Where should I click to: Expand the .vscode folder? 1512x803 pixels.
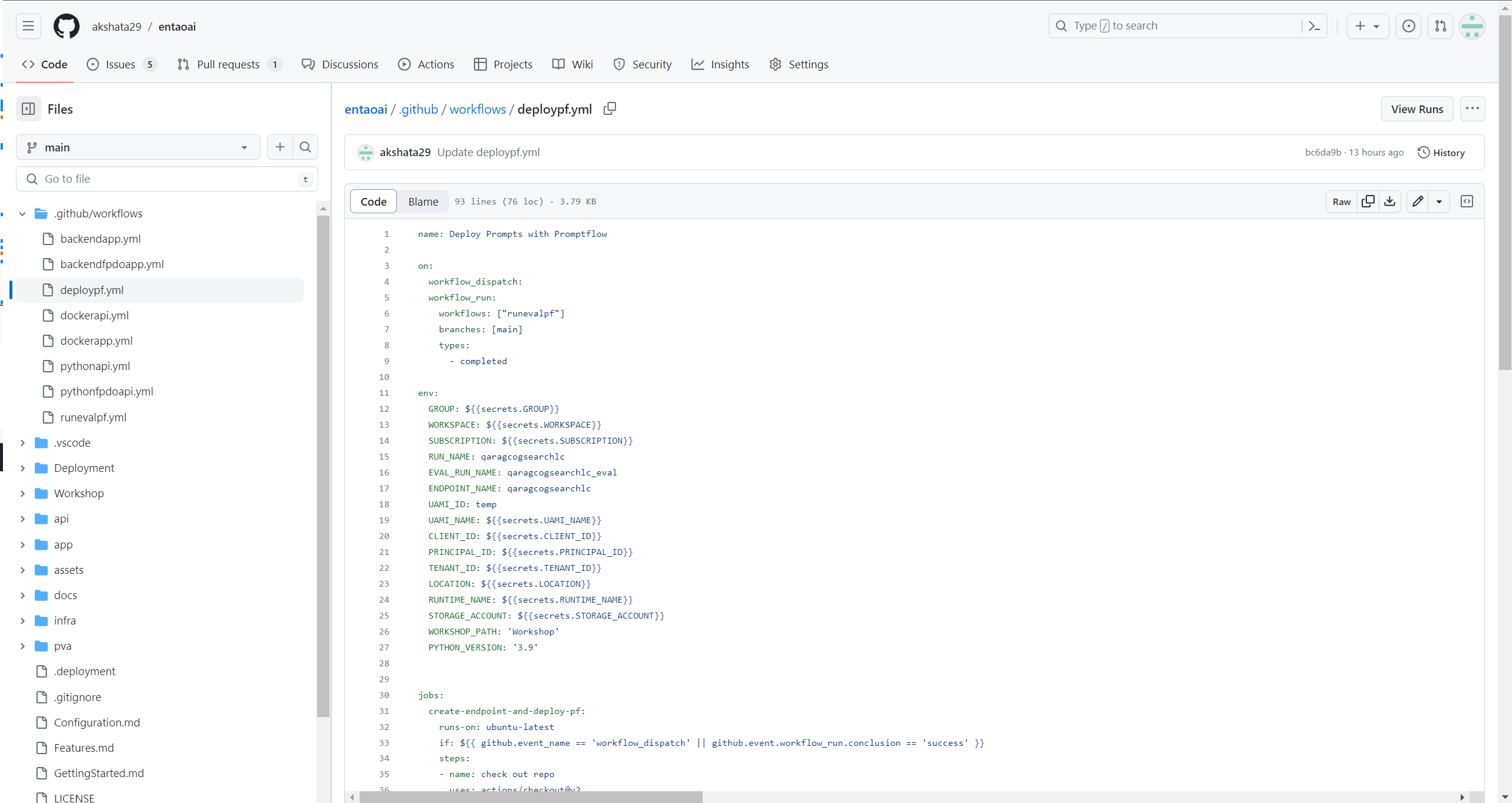(22, 443)
